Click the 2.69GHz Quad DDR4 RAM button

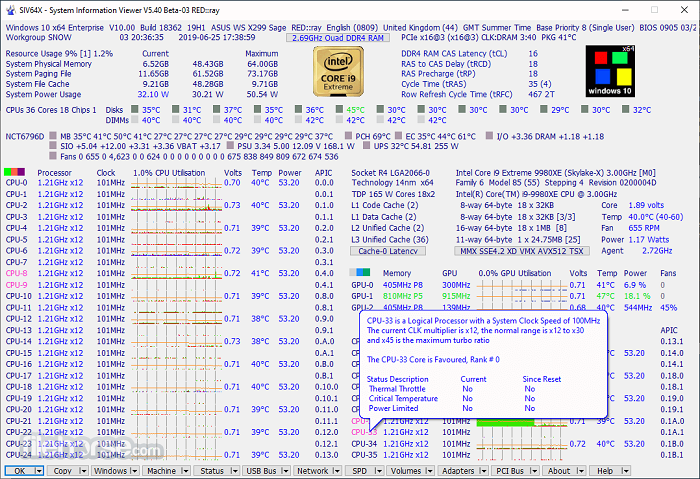coord(338,38)
